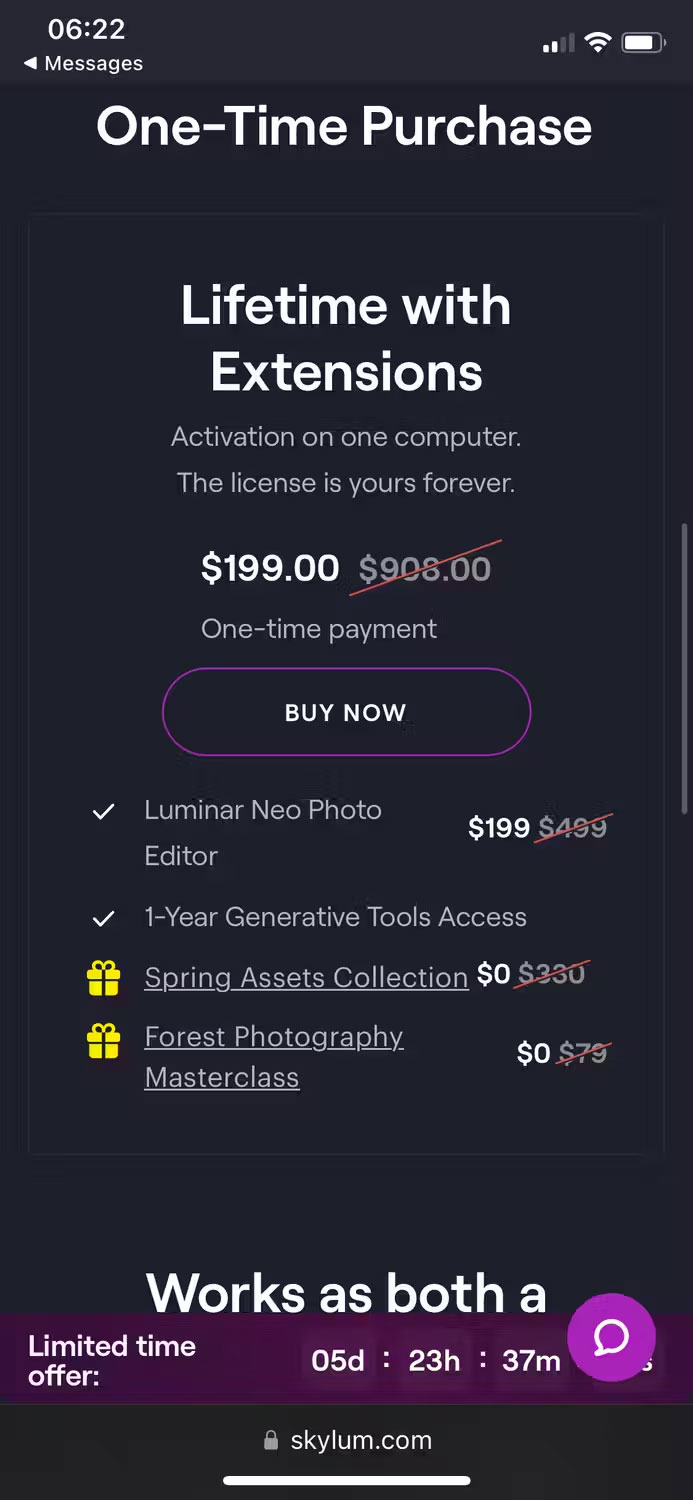Open the Spring Assets Collection link
Screen dimensions: 693x1500
tap(306, 977)
